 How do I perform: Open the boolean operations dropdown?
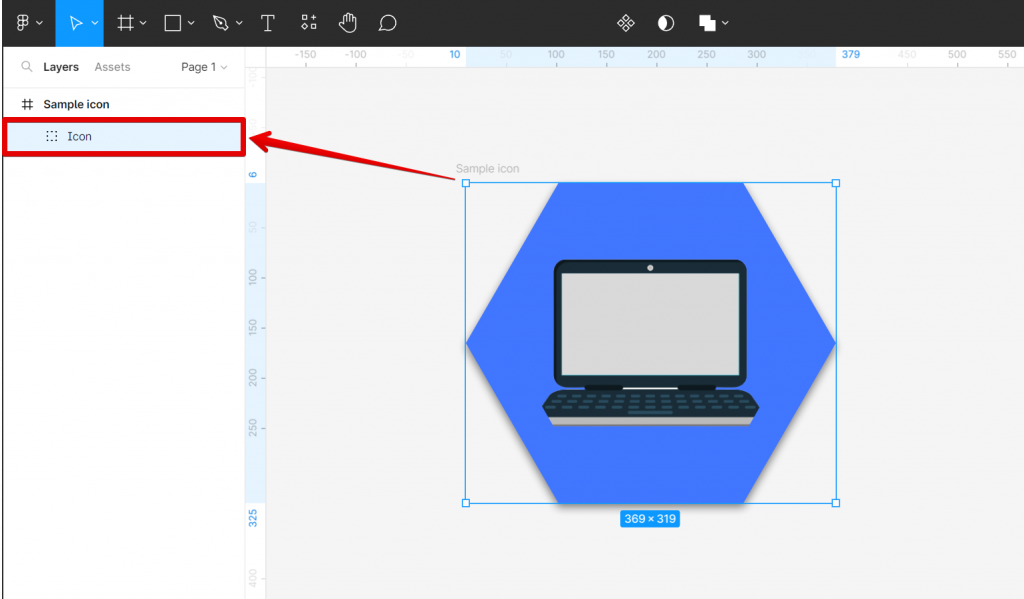coord(724,23)
